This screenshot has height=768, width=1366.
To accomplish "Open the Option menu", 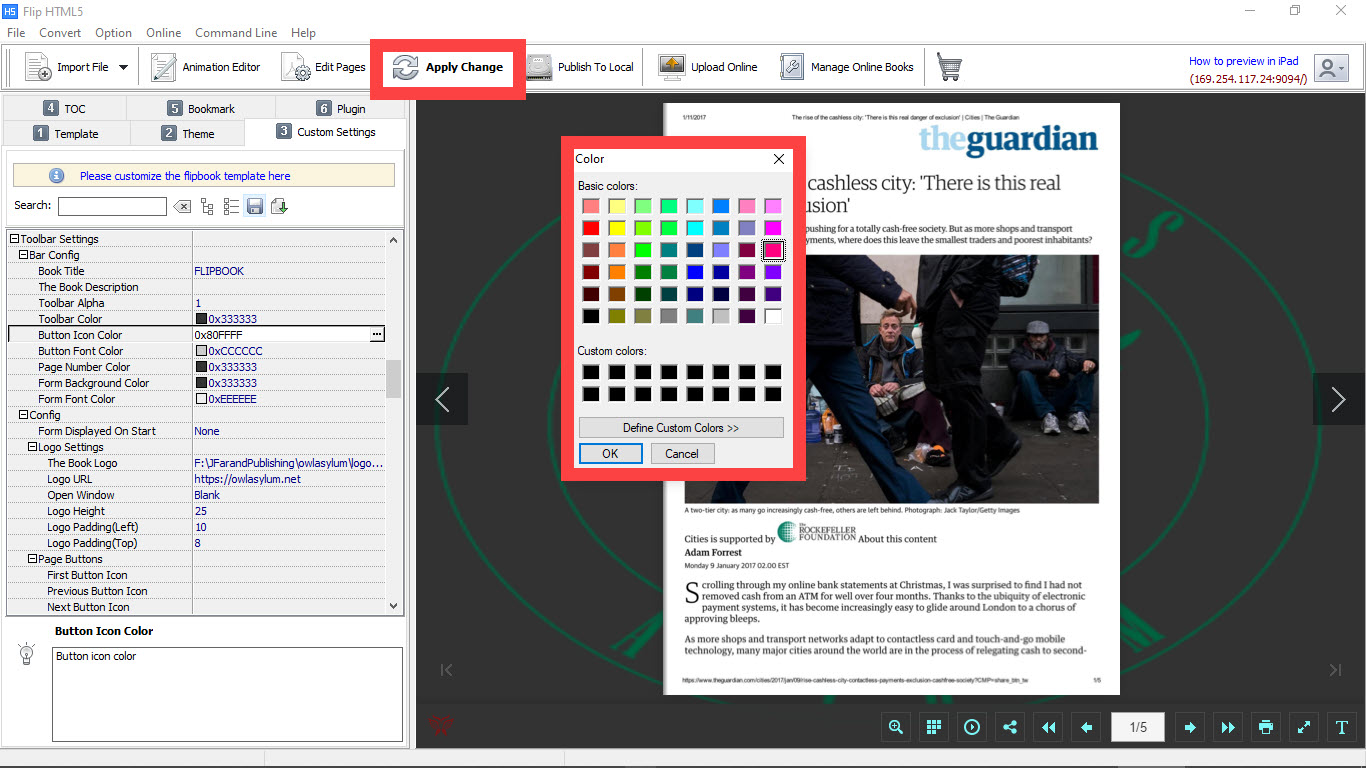I will pyautogui.click(x=113, y=33).
